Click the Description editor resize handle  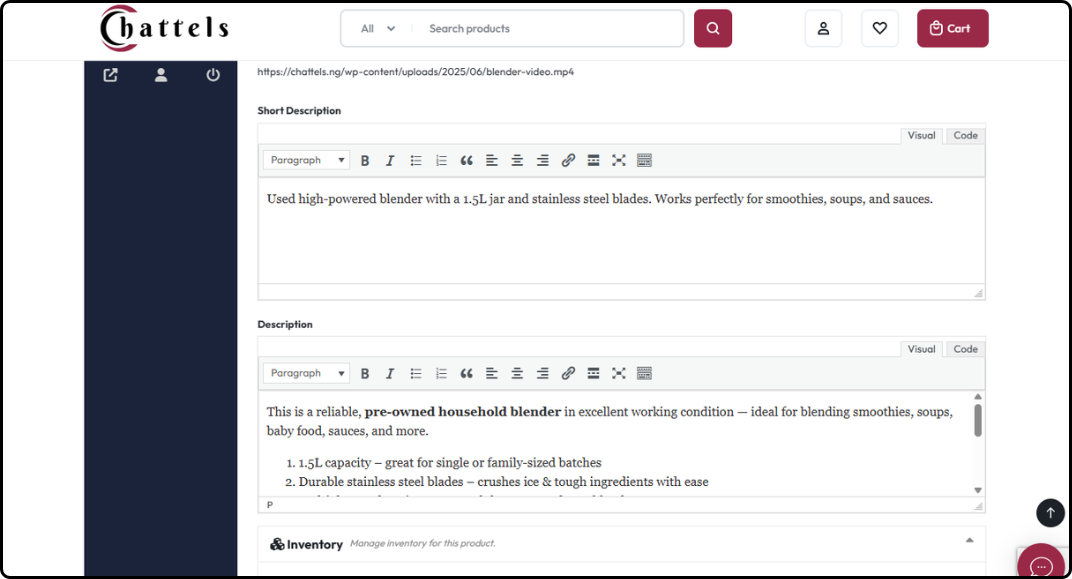click(x=978, y=506)
